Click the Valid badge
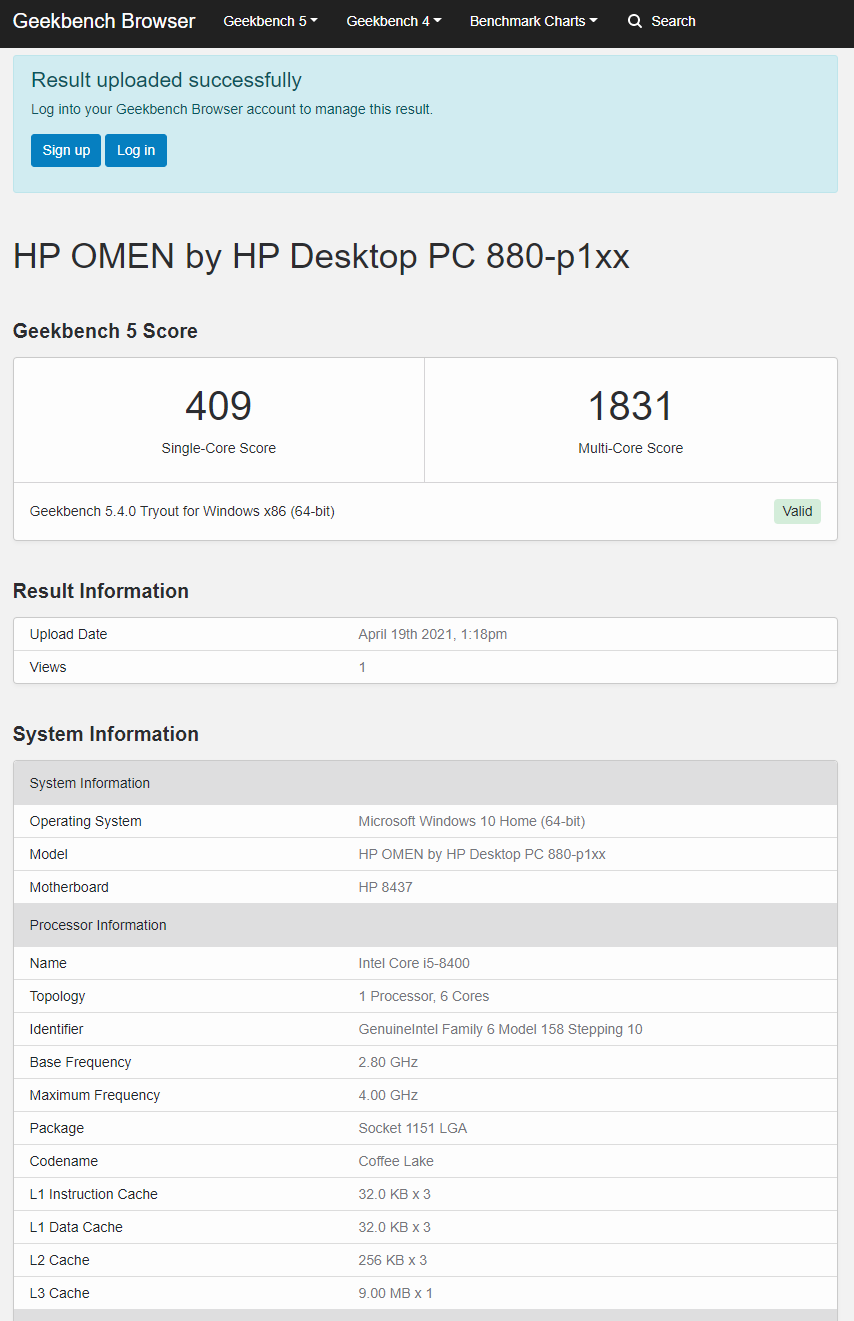This screenshot has width=854, height=1321. tap(797, 511)
